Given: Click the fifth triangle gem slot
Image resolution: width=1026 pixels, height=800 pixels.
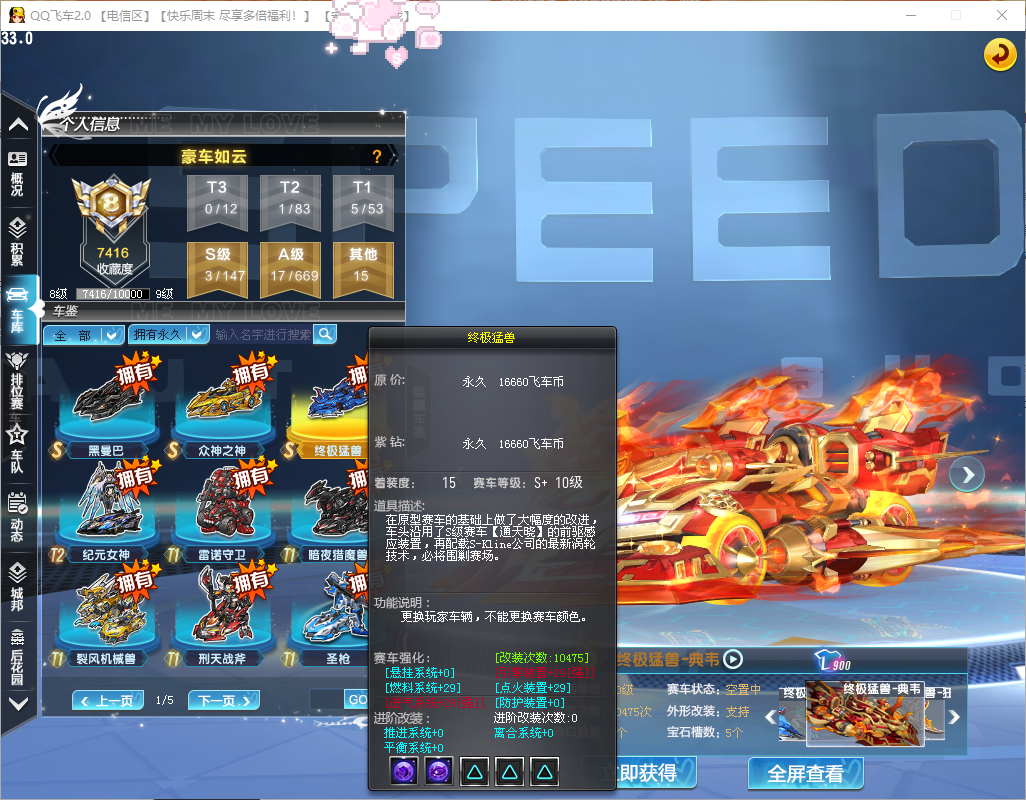Looking at the screenshot, I should [544, 772].
